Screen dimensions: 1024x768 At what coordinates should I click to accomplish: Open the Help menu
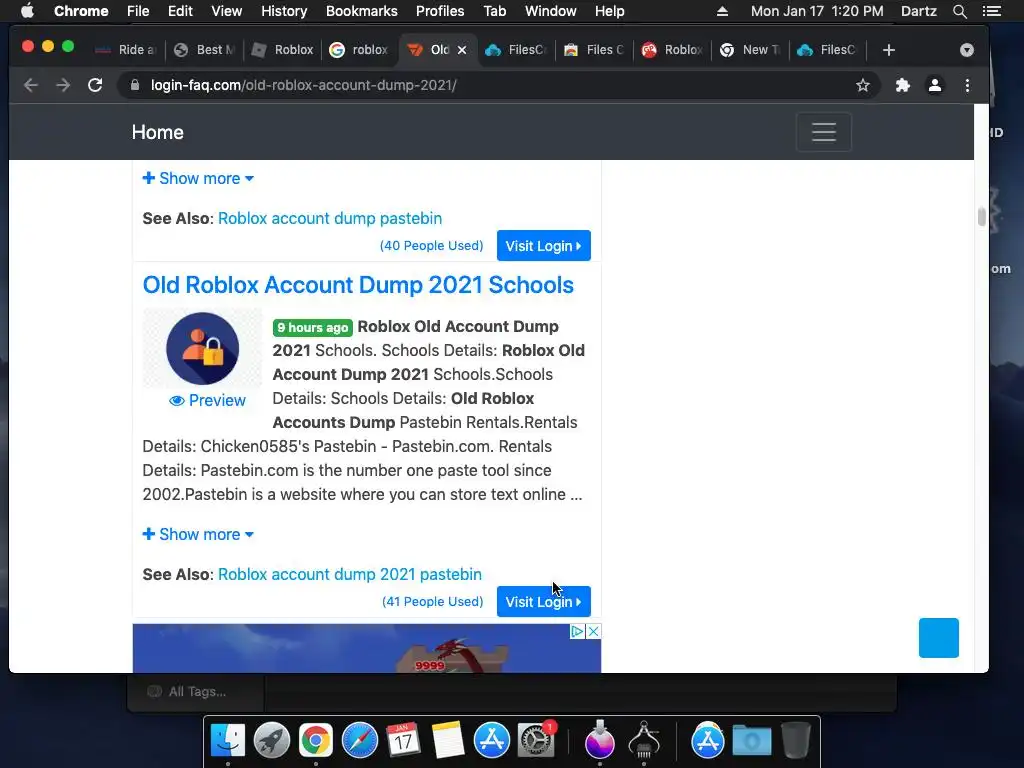[609, 11]
